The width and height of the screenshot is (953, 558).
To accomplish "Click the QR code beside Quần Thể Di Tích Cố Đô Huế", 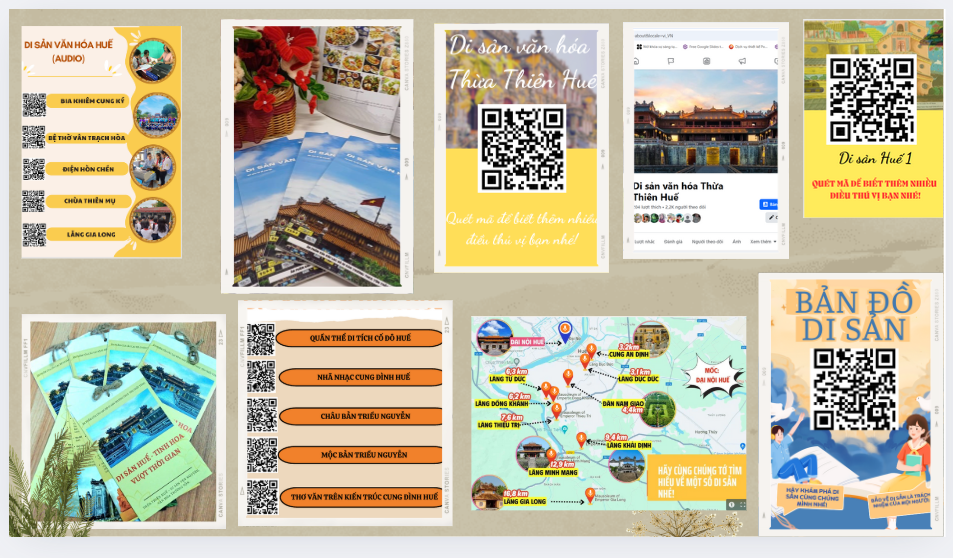I will pos(261,339).
